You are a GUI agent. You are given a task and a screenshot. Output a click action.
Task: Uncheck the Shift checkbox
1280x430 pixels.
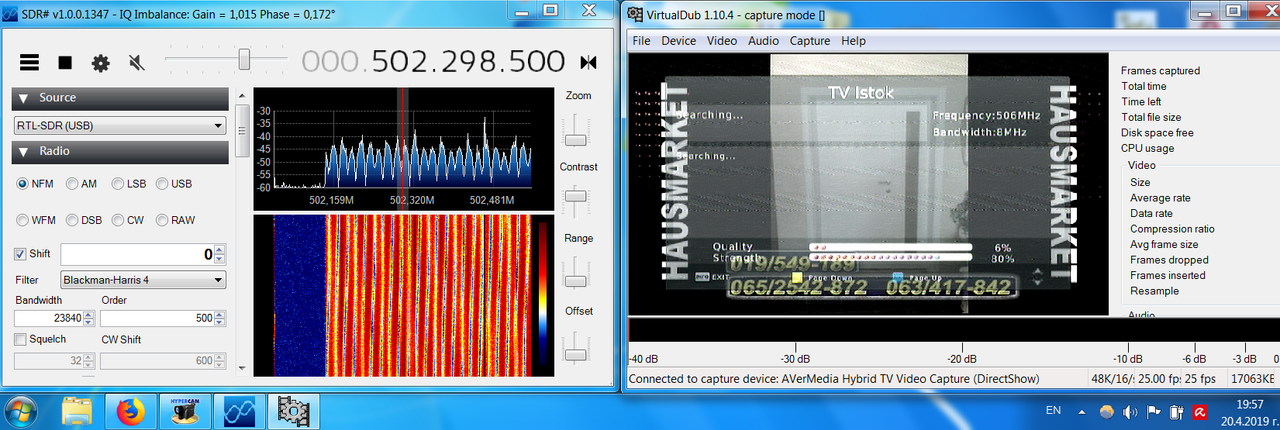coord(21,254)
